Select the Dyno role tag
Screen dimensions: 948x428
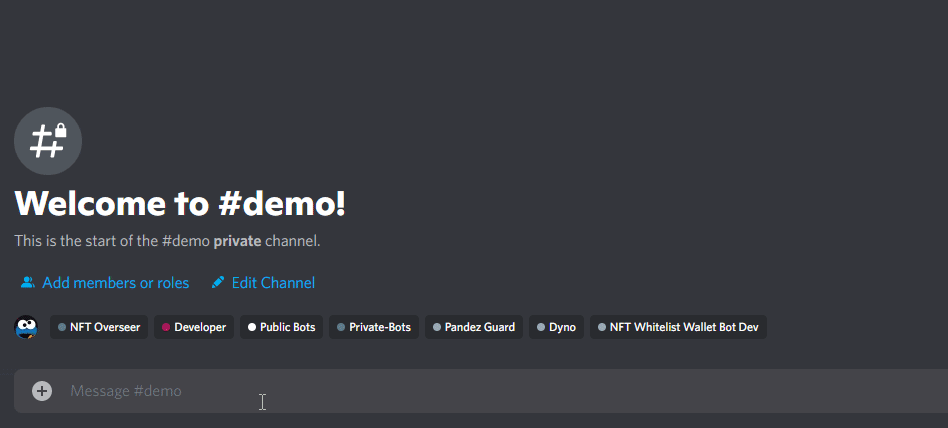point(557,327)
